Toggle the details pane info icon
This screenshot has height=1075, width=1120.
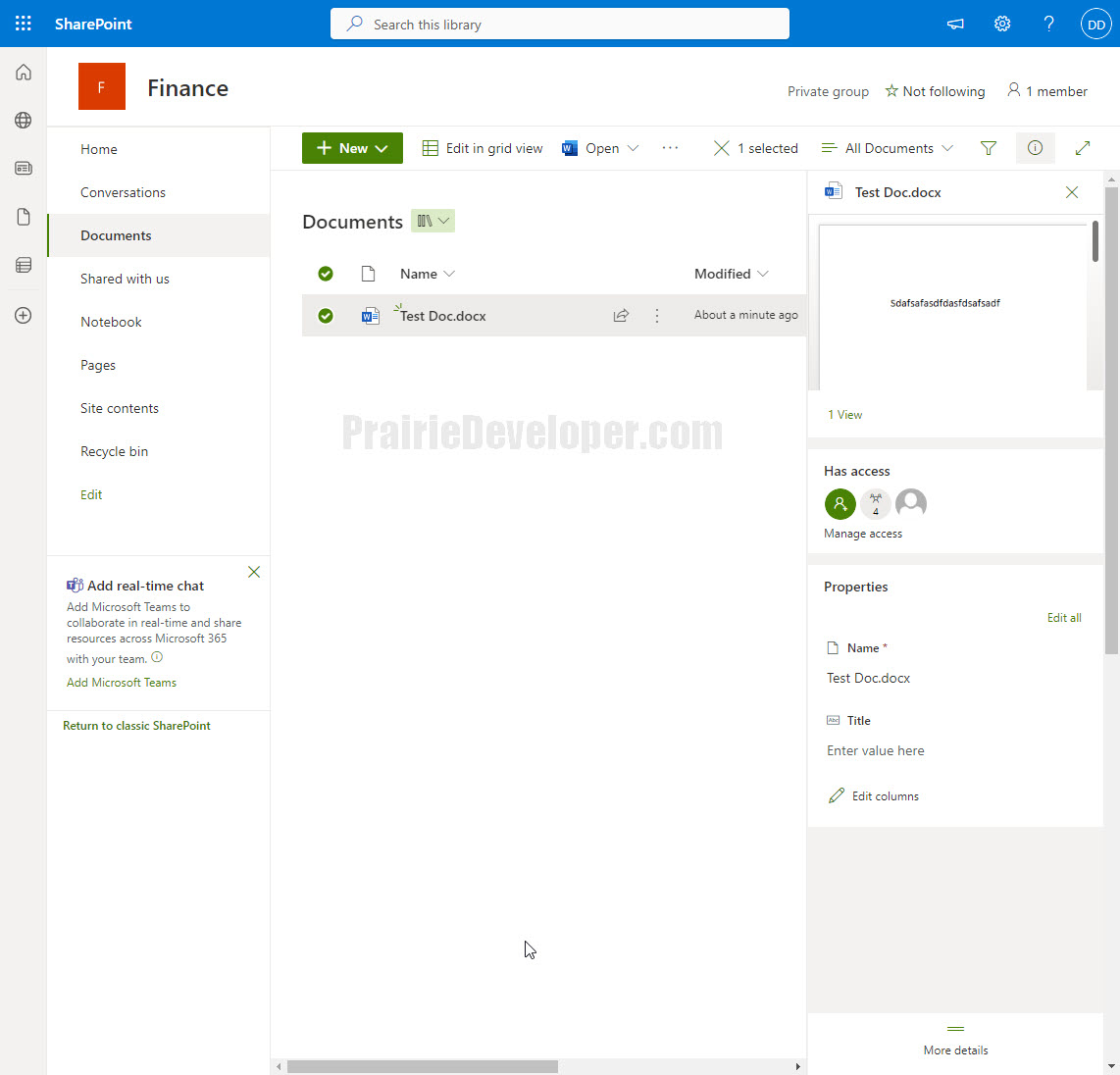(1035, 148)
